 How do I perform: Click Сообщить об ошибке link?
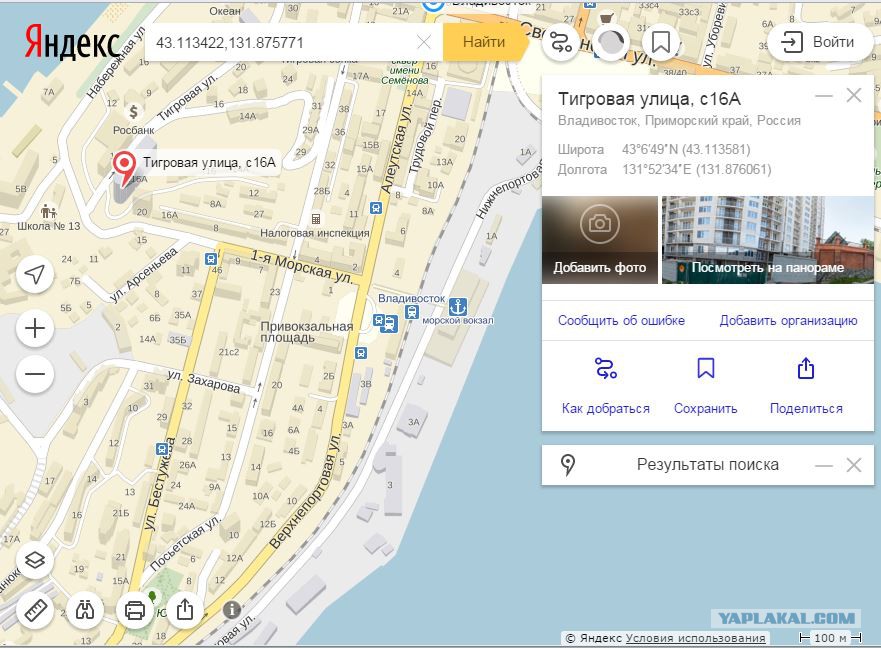tap(621, 320)
